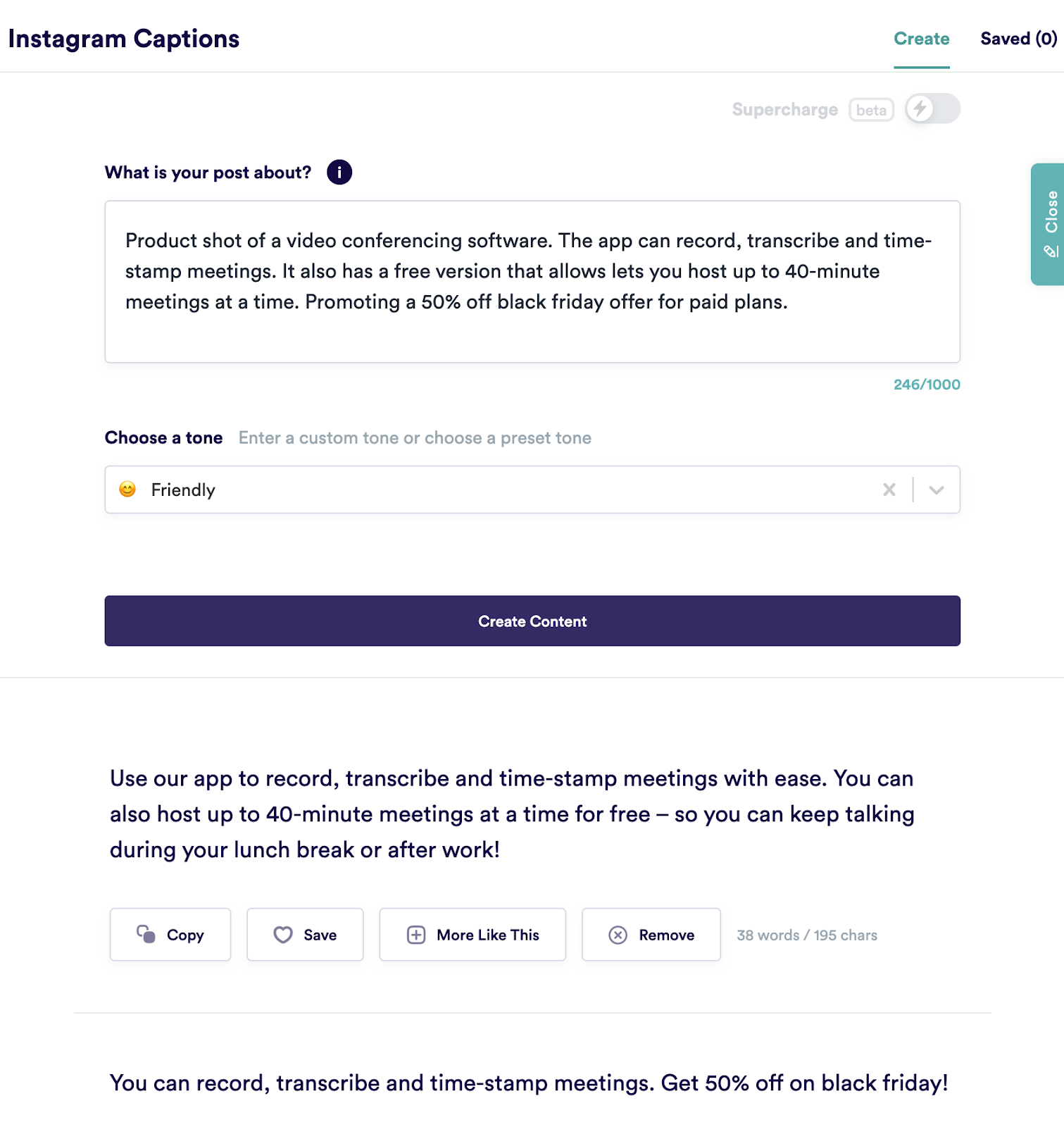
Task: Copy the generated caption
Action: (x=170, y=935)
